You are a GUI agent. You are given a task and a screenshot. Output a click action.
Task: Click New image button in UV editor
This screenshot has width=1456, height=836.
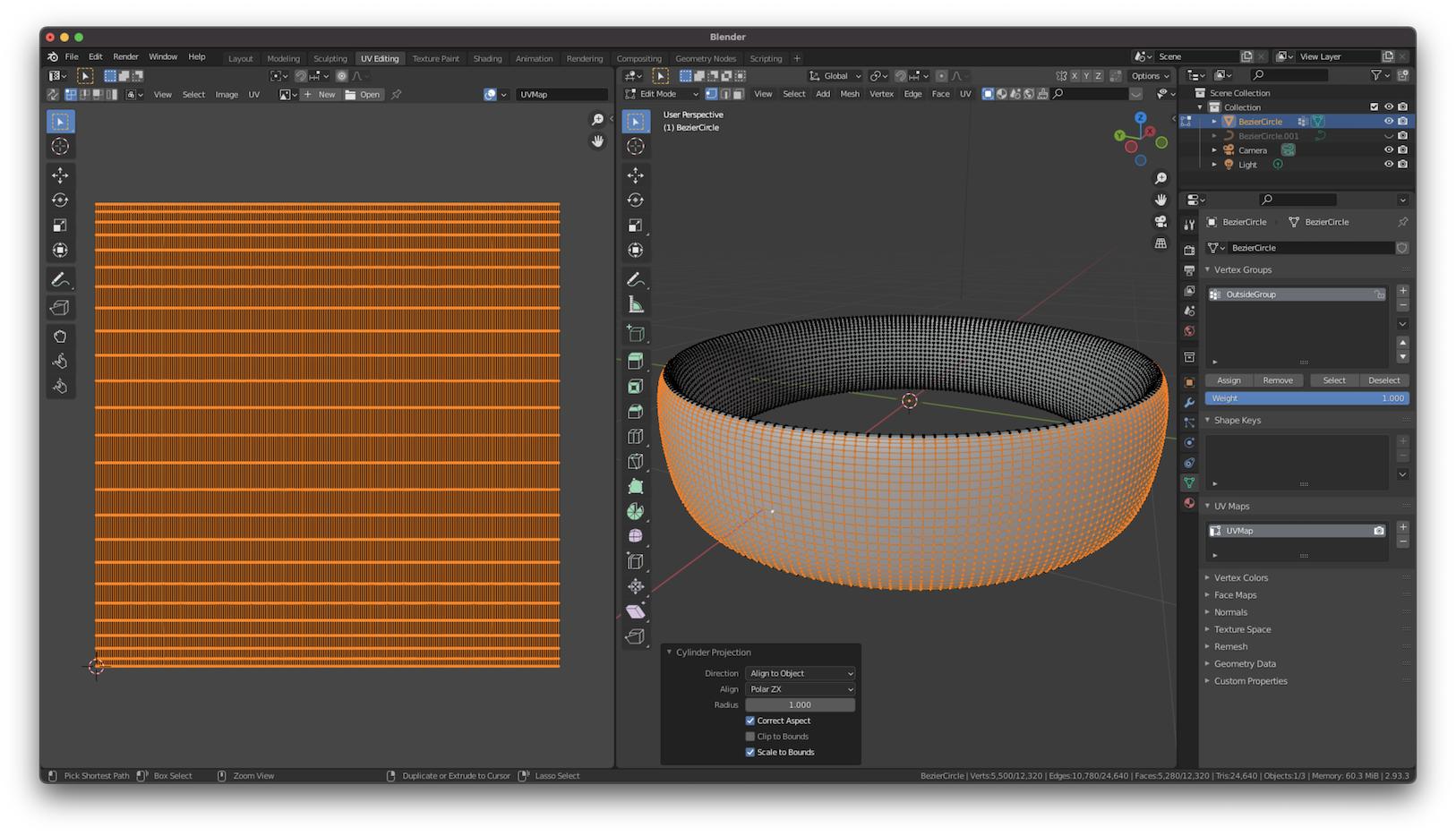[x=320, y=95]
